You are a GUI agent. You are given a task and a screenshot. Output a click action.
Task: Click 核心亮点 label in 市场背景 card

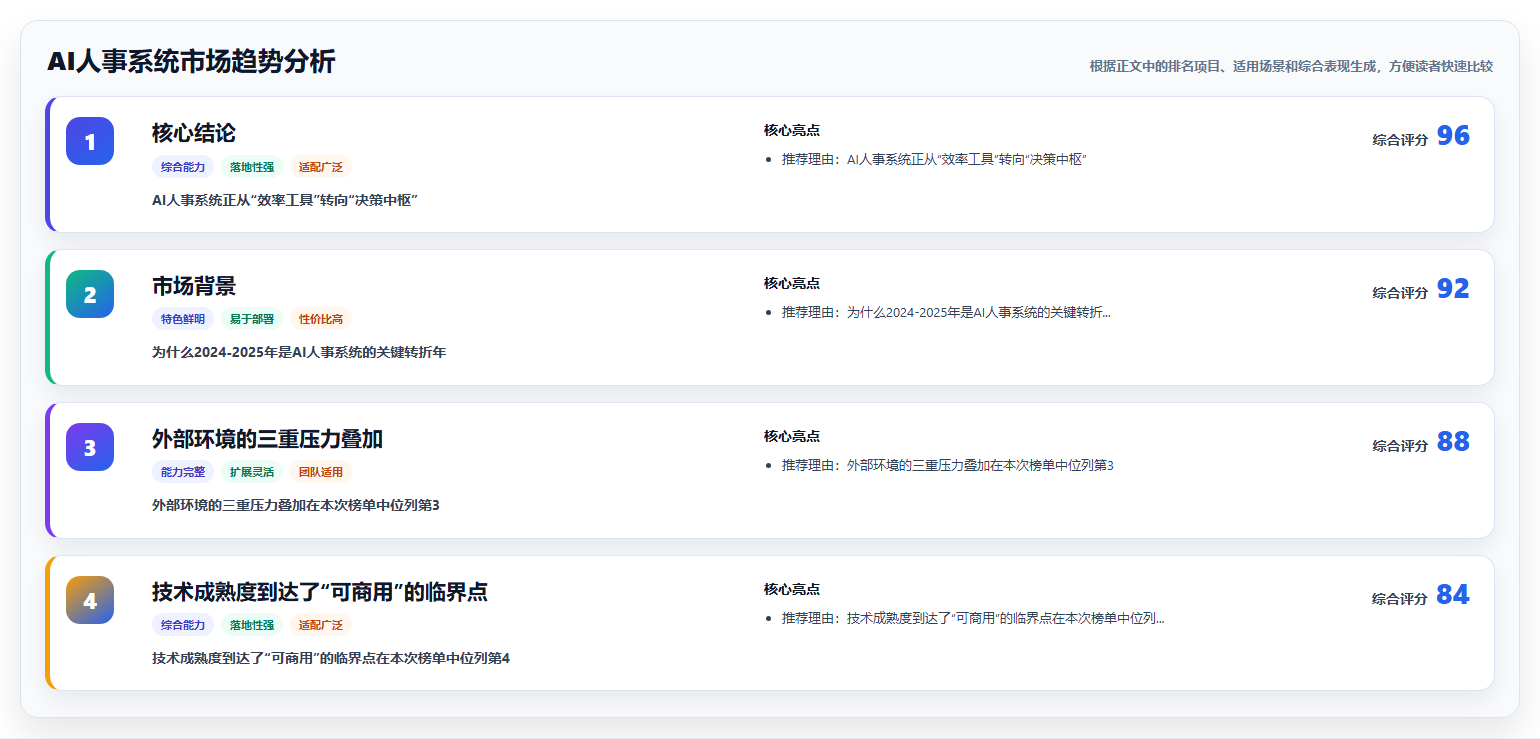click(x=792, y=283)
